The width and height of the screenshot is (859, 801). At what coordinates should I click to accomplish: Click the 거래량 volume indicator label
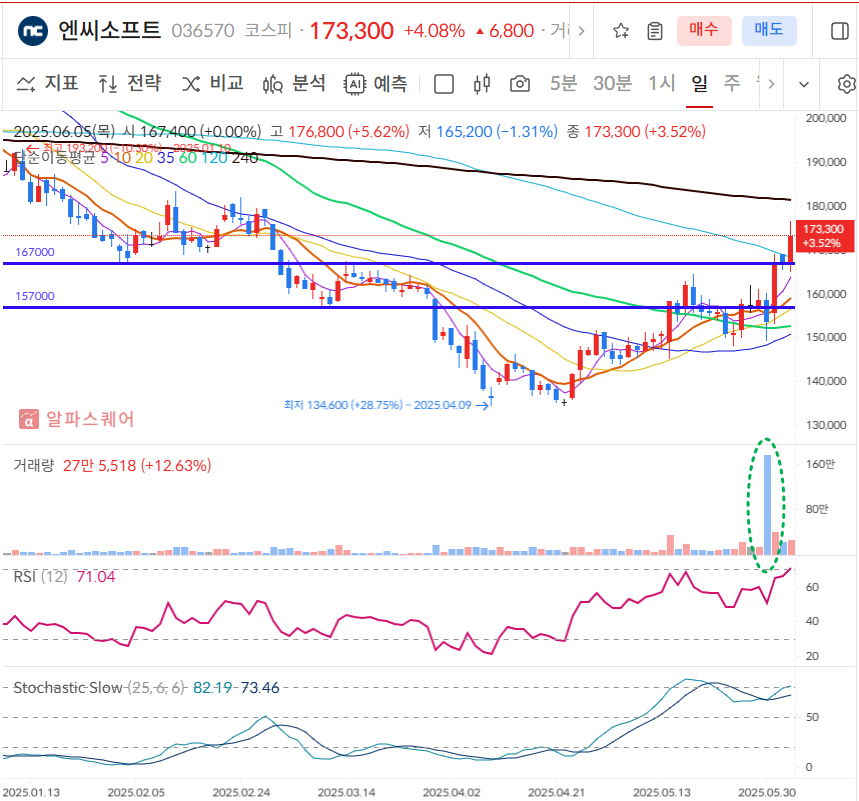(33, 465)
